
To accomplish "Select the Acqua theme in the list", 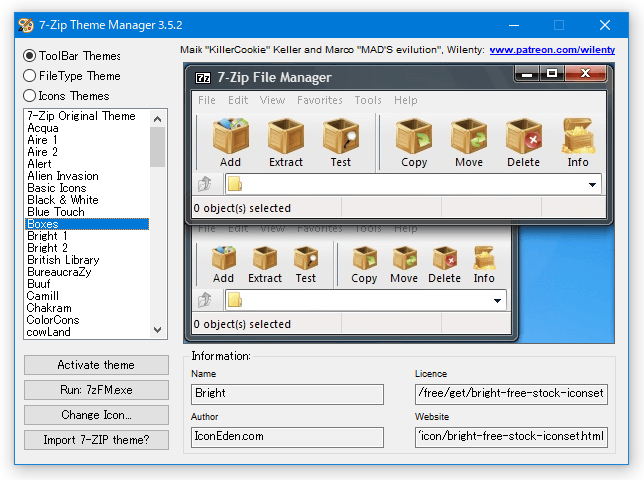I will click(87, 128).
